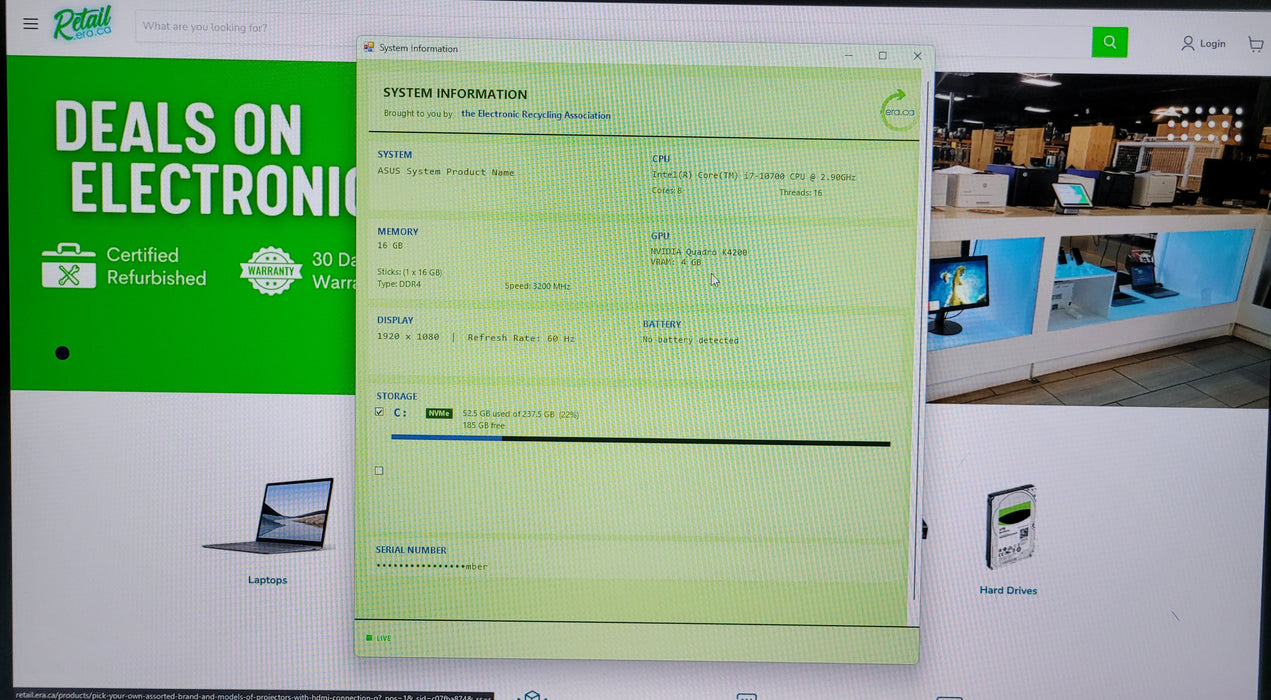1271x700 pixels.
Task: Click the 'Speed: 3200 MHz' memory value
Action: point(537,286)
